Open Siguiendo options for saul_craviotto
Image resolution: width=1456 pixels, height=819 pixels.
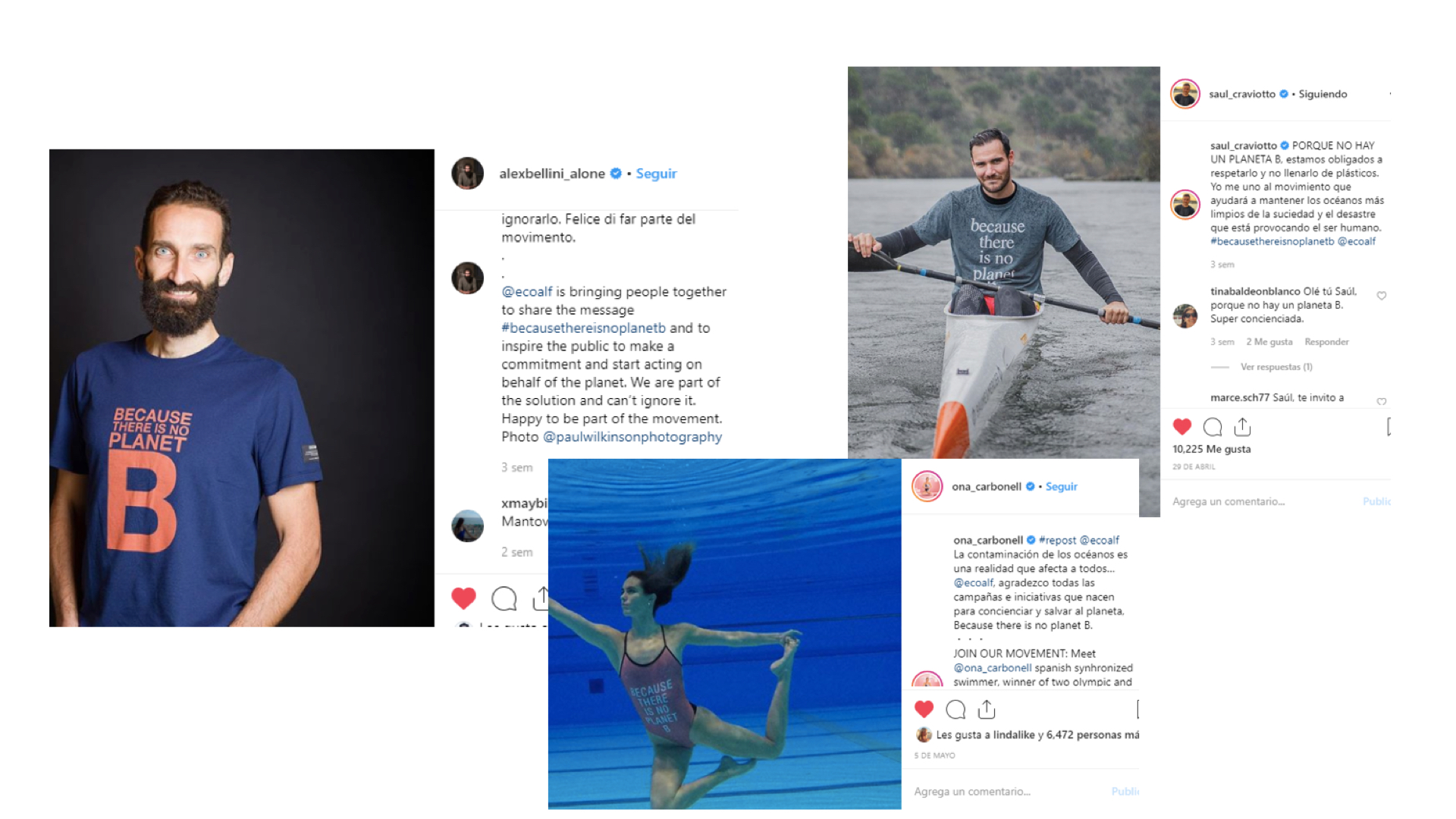[1323, 94]
